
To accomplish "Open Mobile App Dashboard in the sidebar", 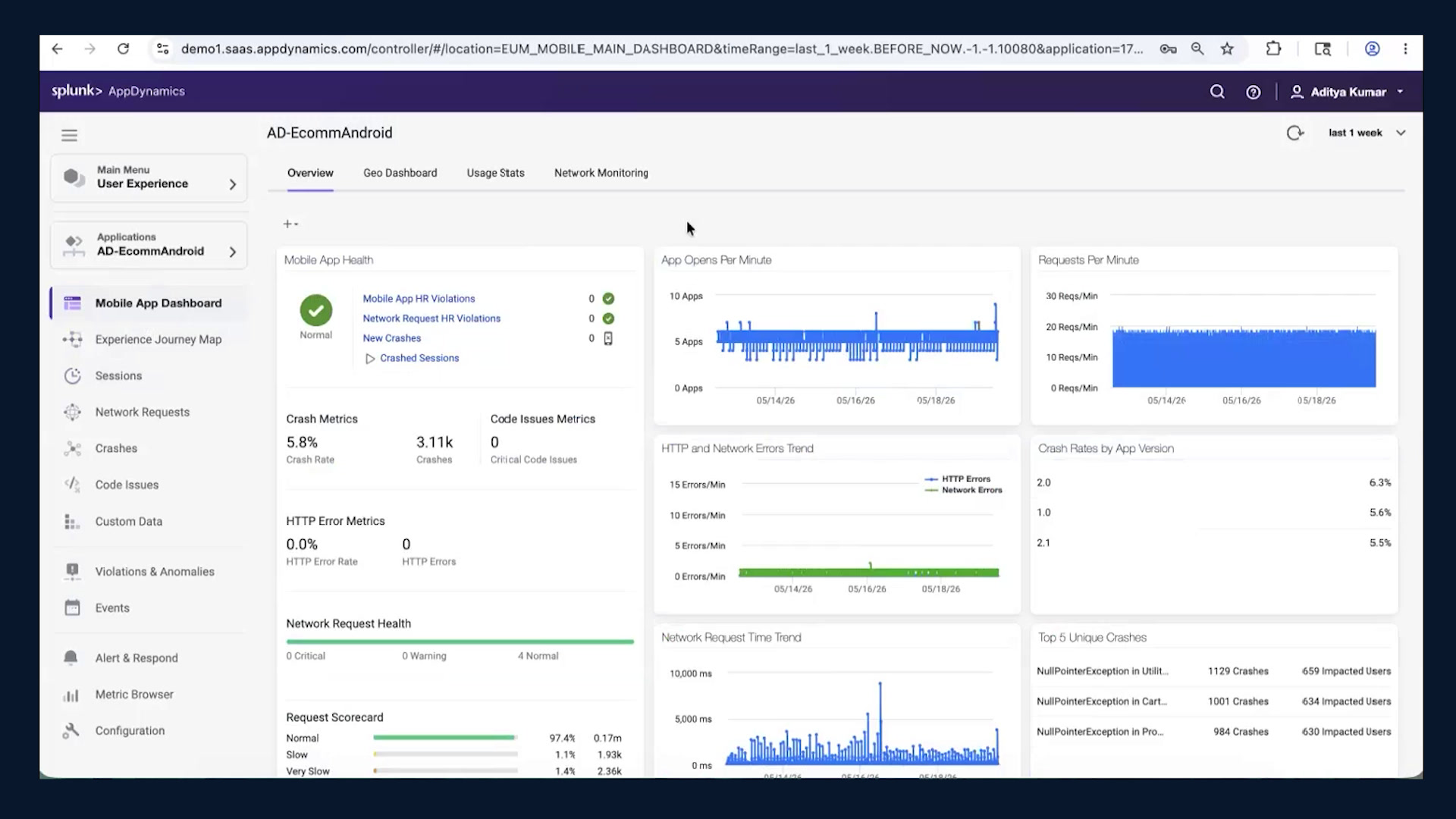I will pos(149,303).
